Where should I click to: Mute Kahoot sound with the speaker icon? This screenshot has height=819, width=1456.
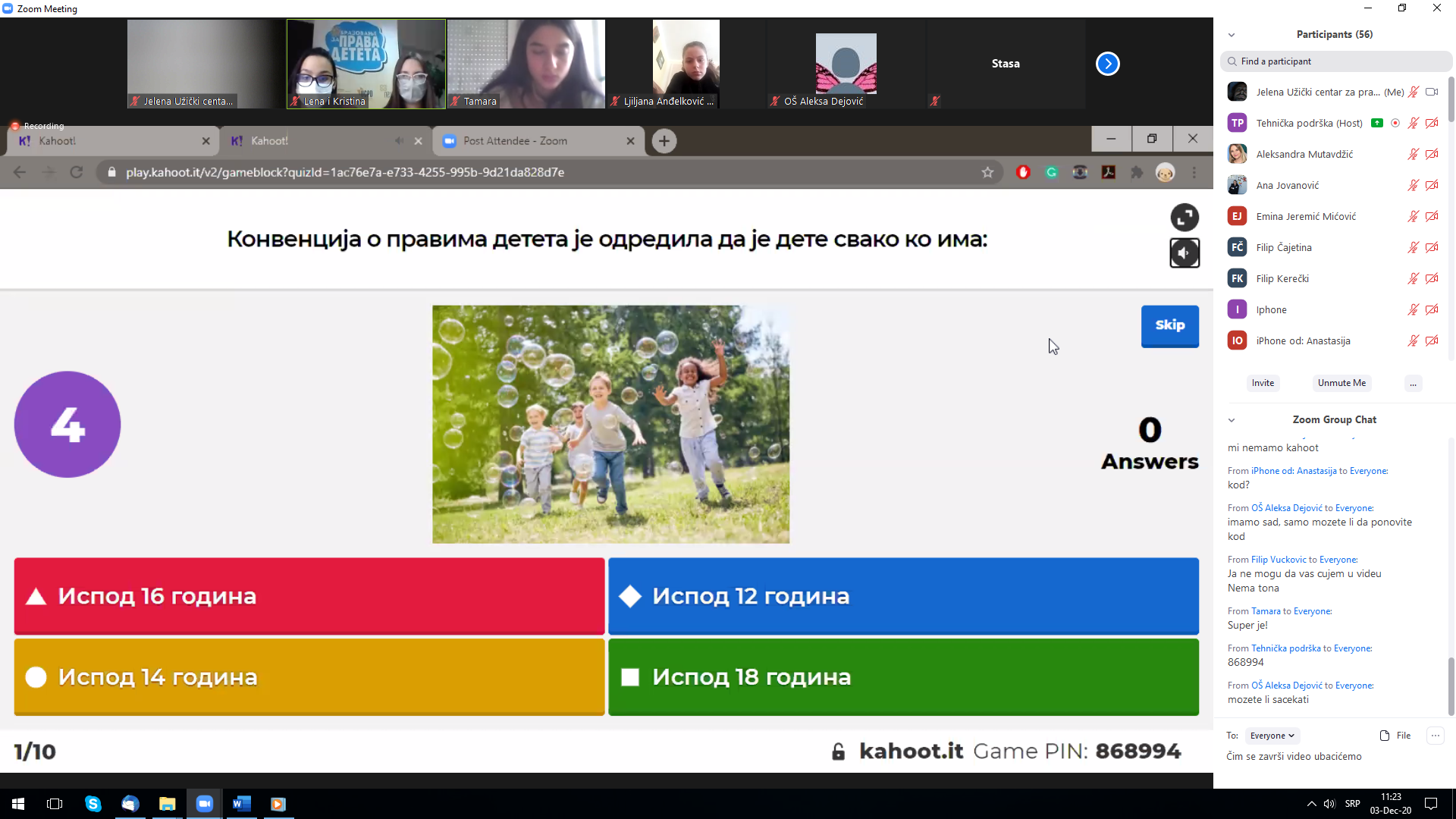[x=1185, y=253]
